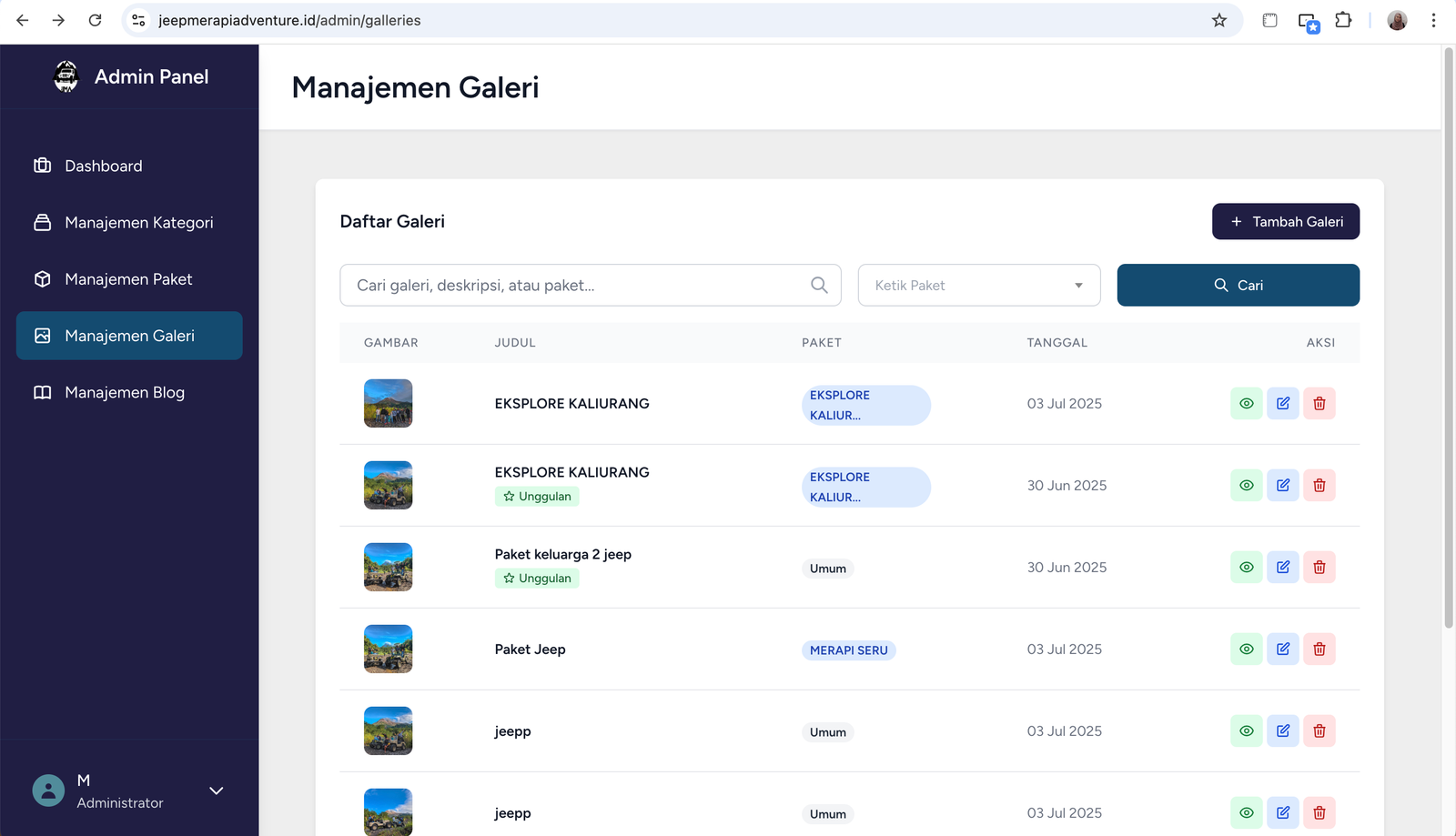1456x836 pixels.
Task: Edit the Paket Jeep gallery entry
Action: click(1282, 649)
